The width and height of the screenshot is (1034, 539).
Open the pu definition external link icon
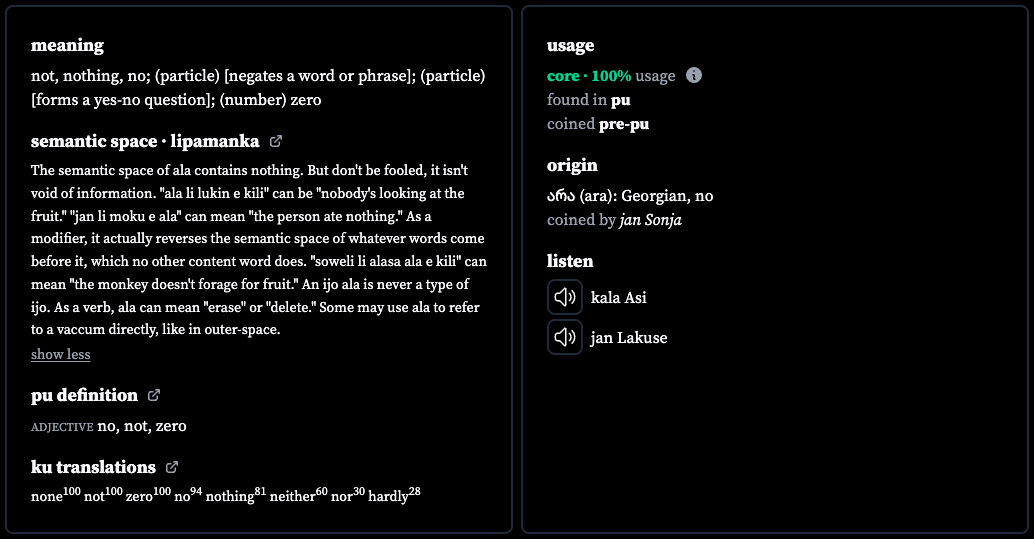(x=154, y=395)
